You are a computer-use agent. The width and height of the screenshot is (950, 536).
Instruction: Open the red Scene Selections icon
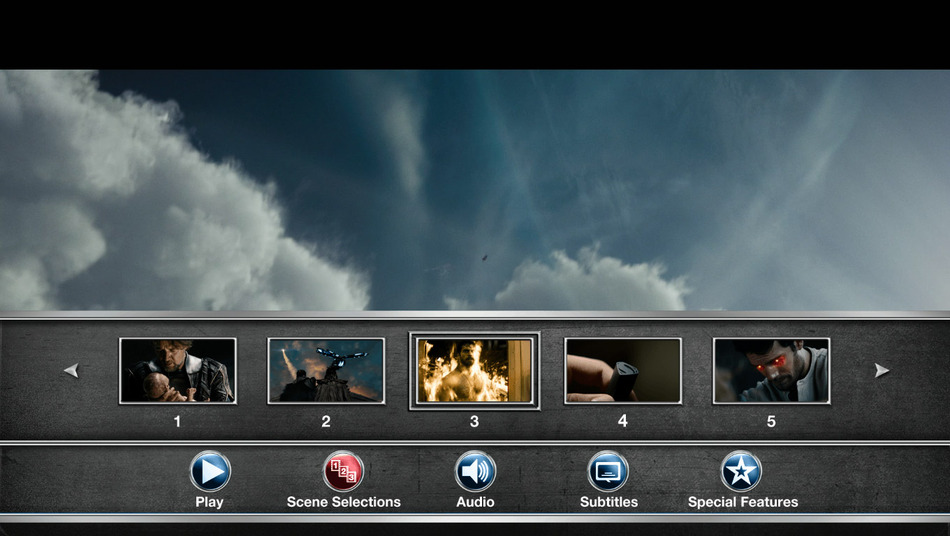343,471
